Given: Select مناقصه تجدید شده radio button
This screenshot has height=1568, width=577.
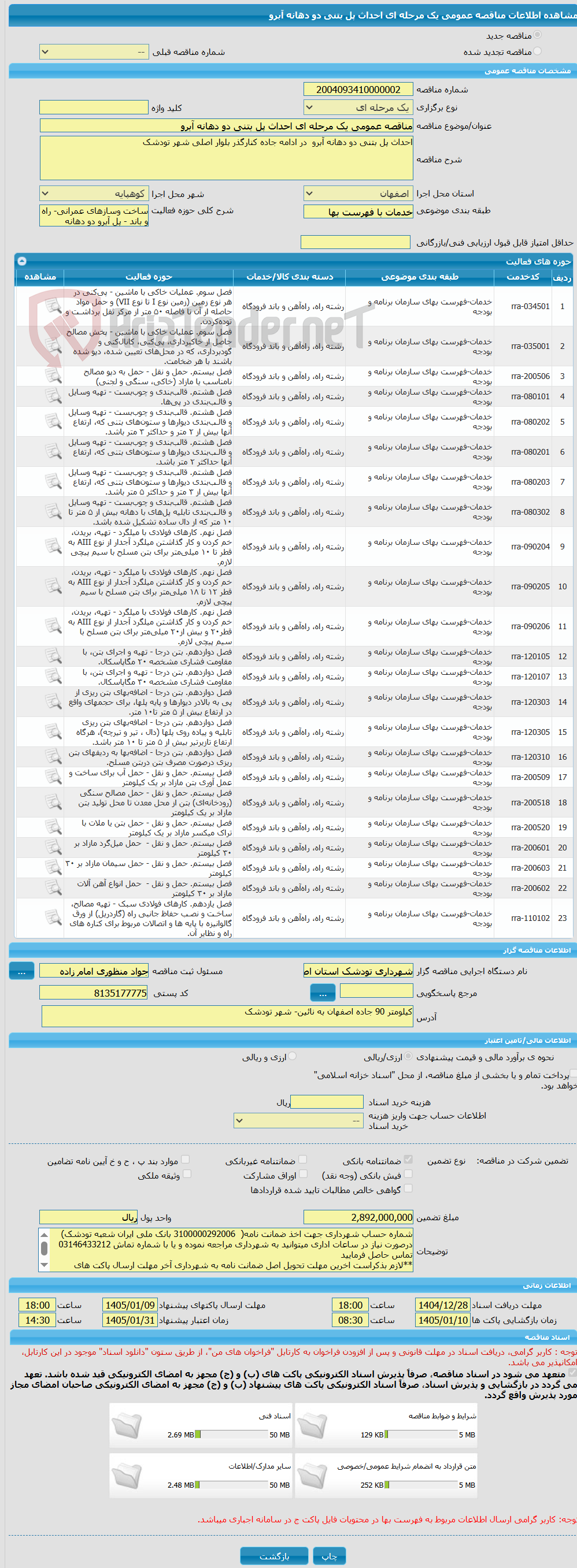Looking at the screenshot, I should pyautogui.click(x=537, y=51).
